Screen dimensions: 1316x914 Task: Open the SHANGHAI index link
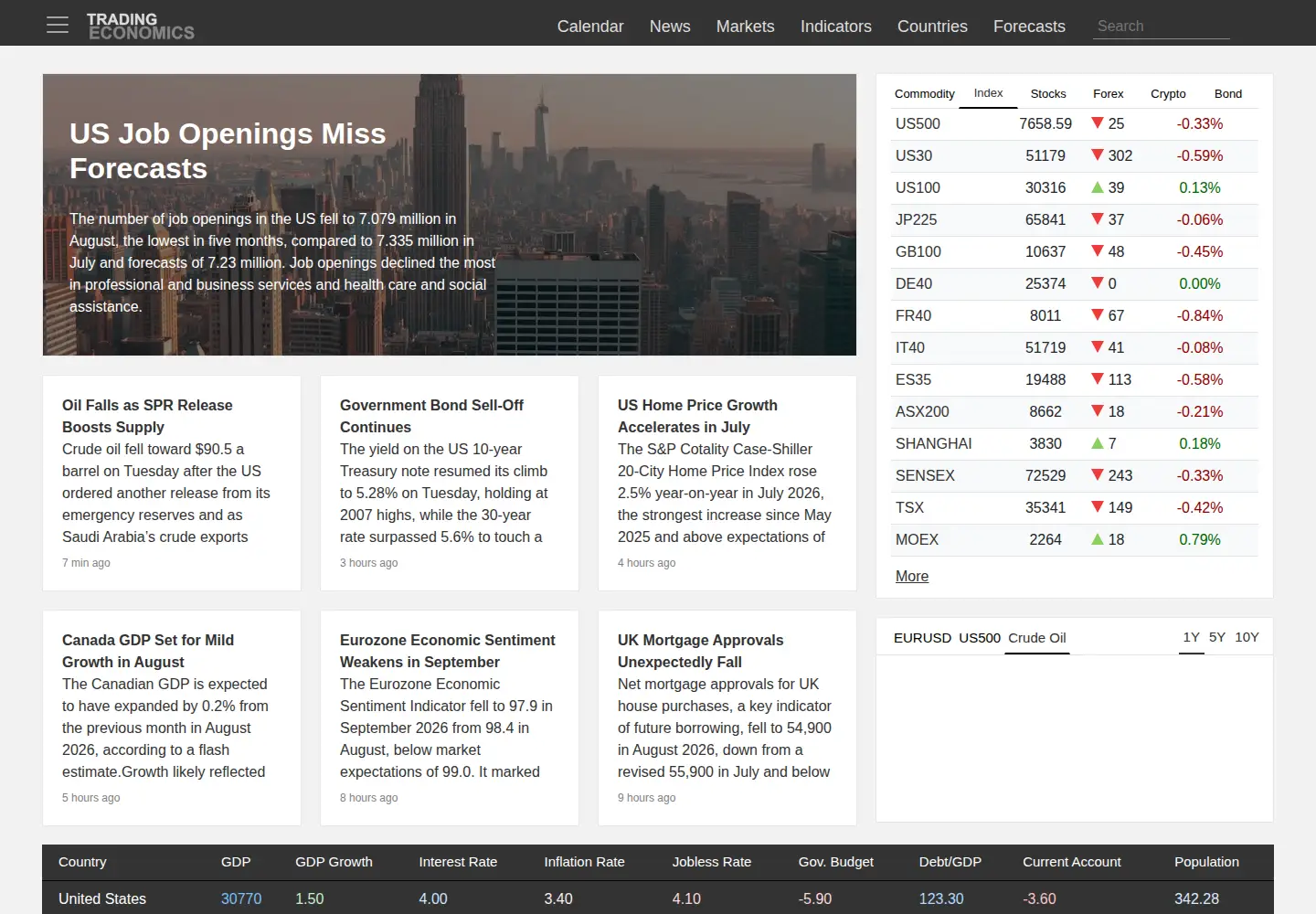933,443
